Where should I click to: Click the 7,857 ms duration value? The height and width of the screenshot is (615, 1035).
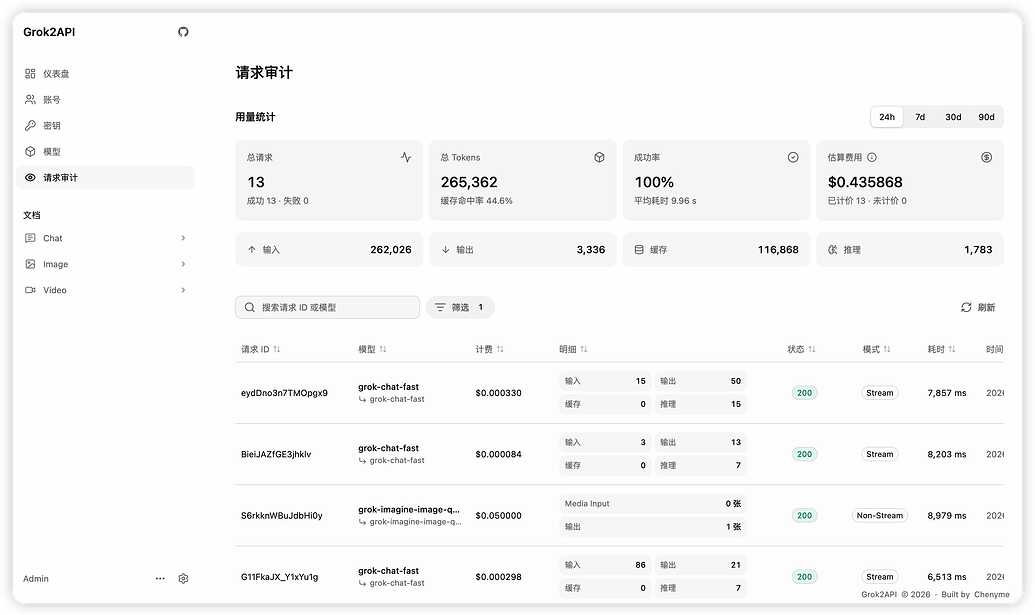point(947,393)
